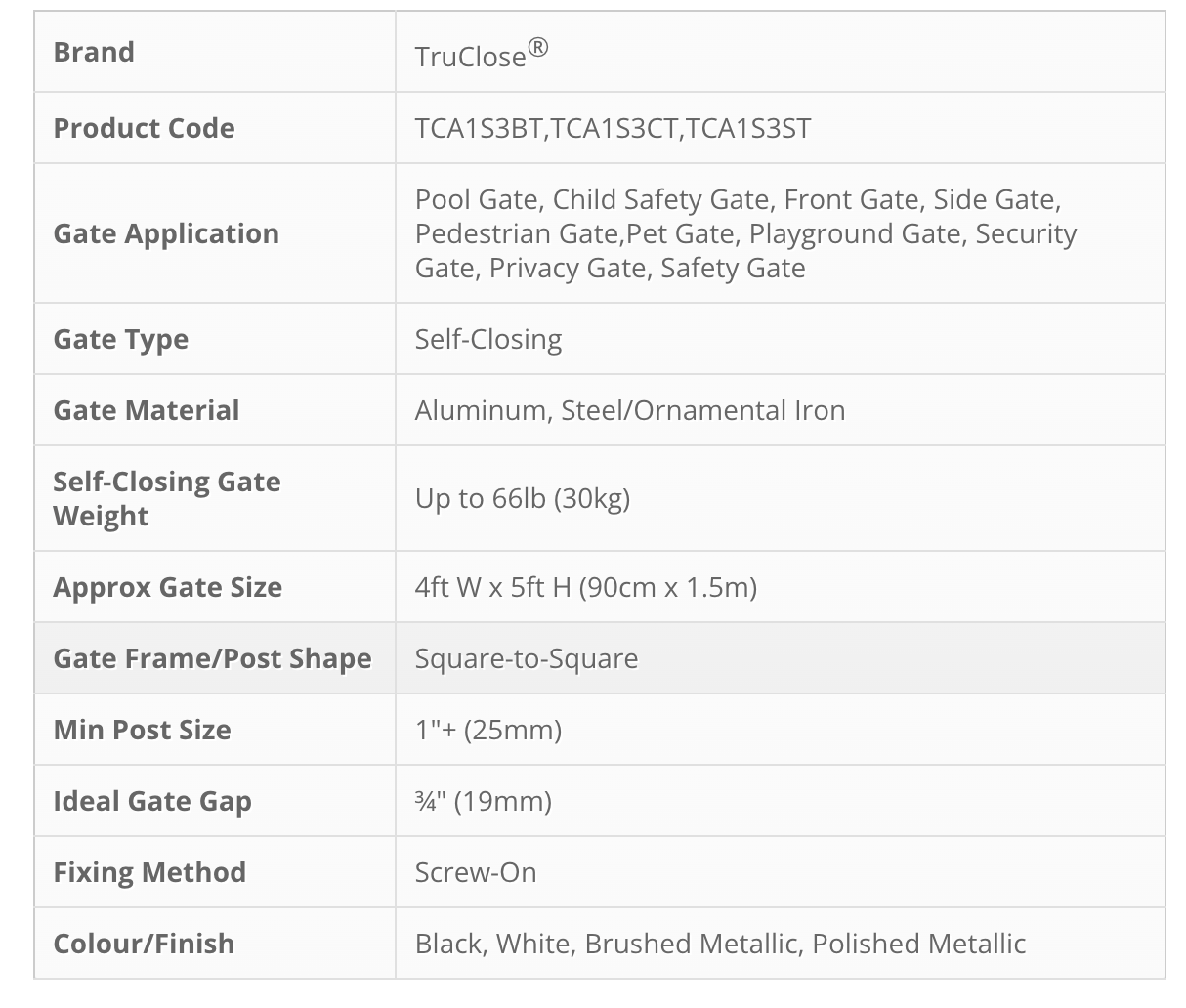Click the Brand row label
This screenshot has width=1186, height=1008.
tap(94, 52)
